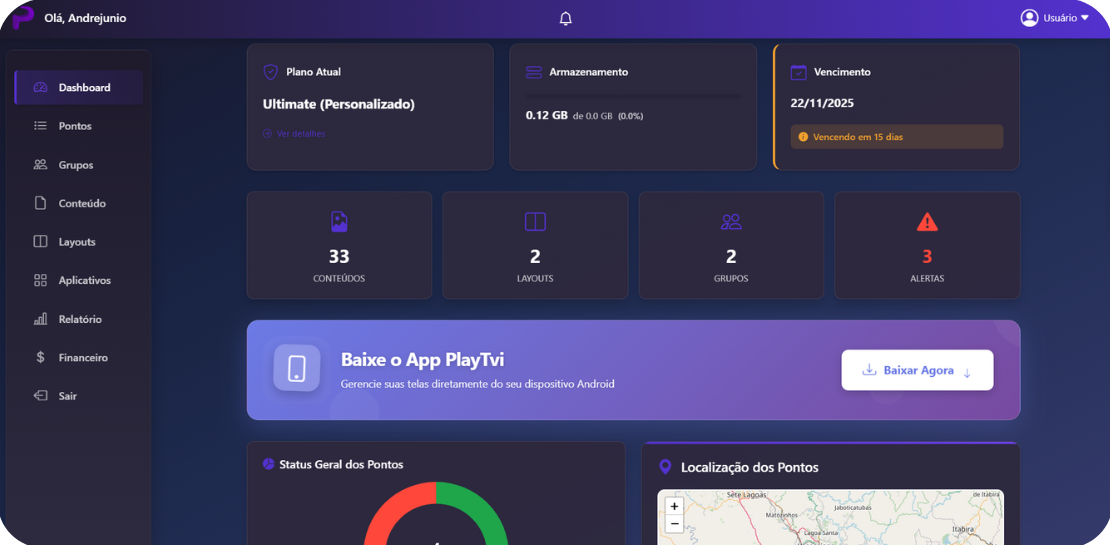This screenshot has width=1110, height=545.
Task: Click the Grupos people icon card
Action: [x=731, y=222]
